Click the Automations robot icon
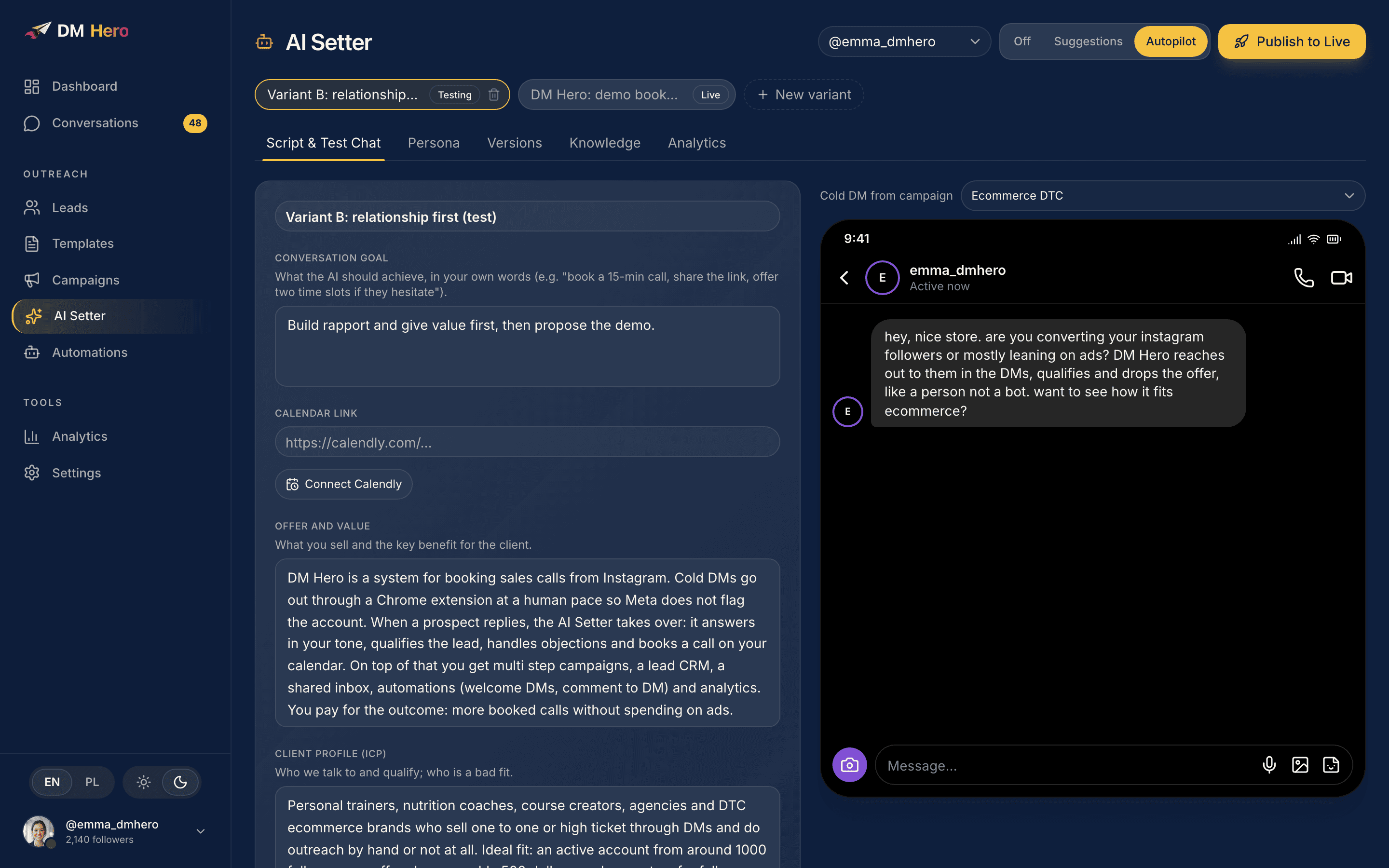The width and height of the screenshot is (1389, 868). click(x=31, y=352)
